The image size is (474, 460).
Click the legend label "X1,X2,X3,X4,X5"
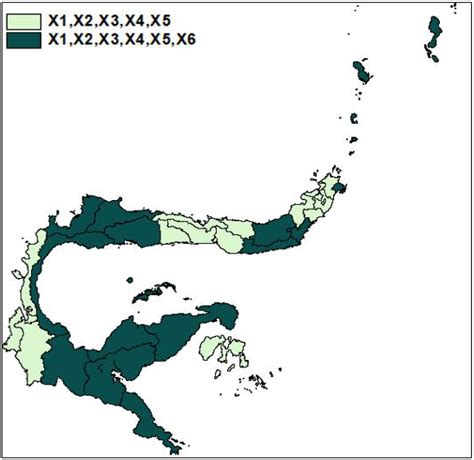(x=109, y=21)
